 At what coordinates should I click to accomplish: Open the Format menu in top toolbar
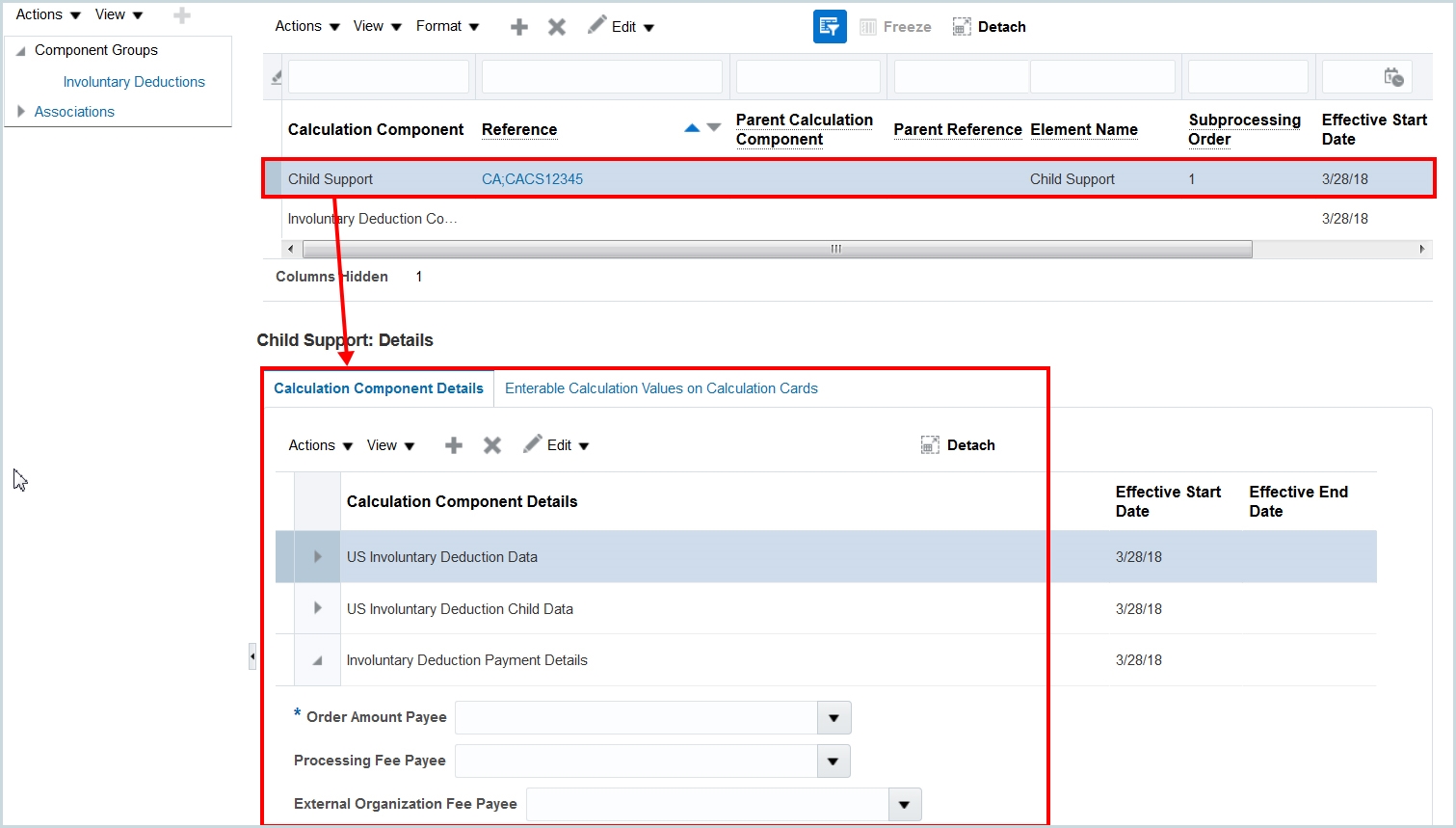447,27
